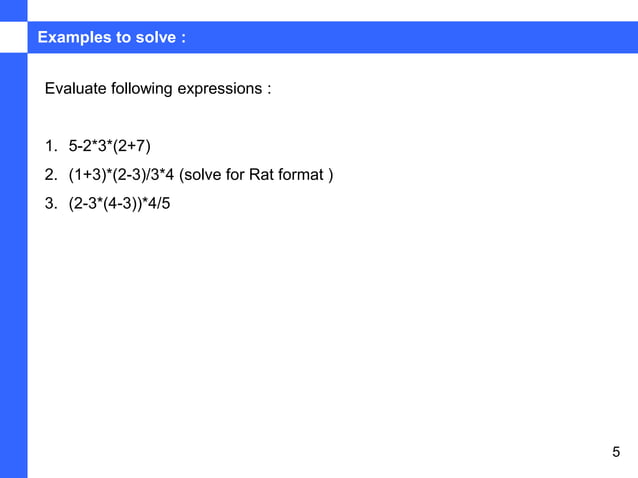Click the 'Examples to solve :' slide title

tap(111, 37)
